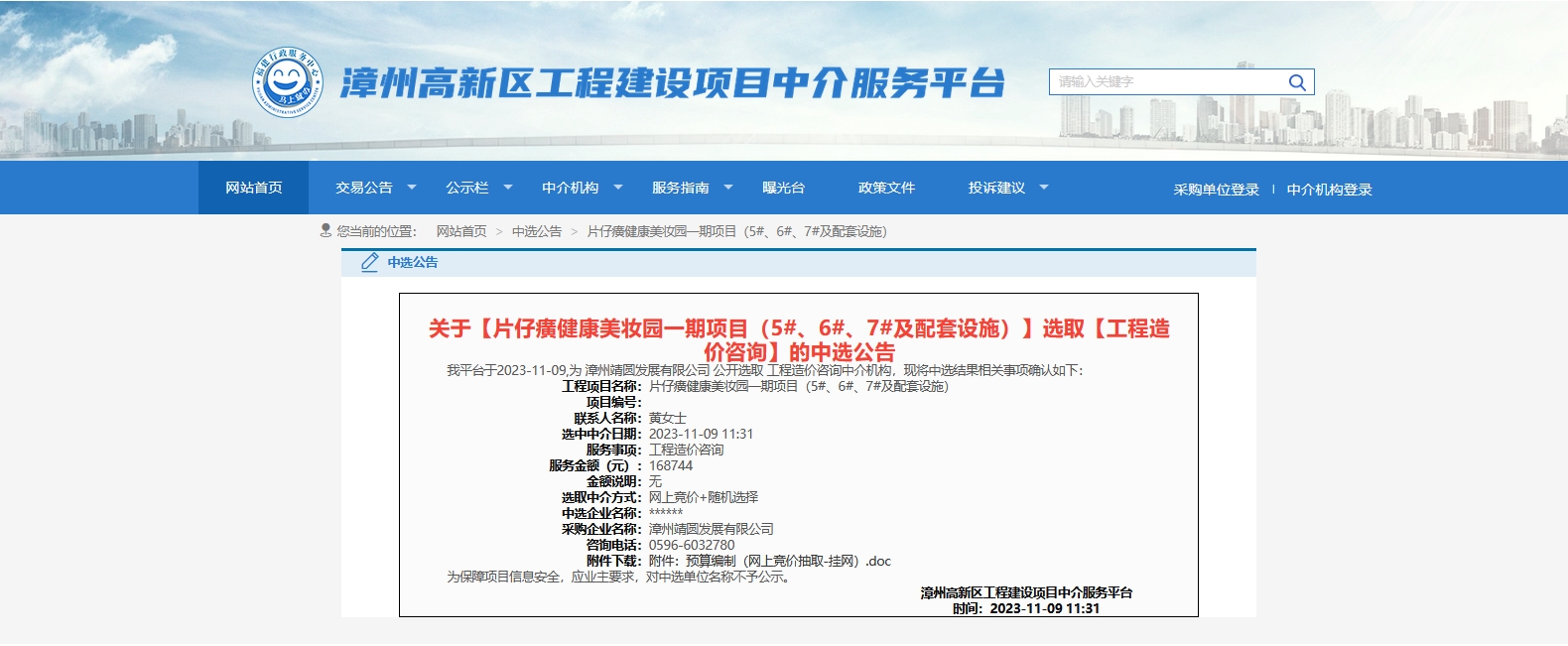The image size is (1568, 646).
Task: Expand the 中介机构 dropdown arrow
Action: click(618, 187)
